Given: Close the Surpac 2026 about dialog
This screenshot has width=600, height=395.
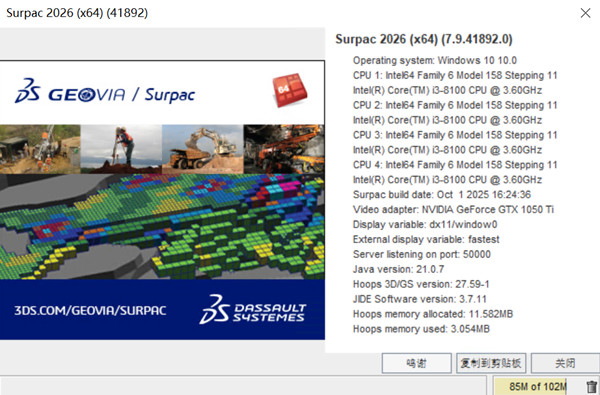Looking at the screenshot, I should 585,13.
